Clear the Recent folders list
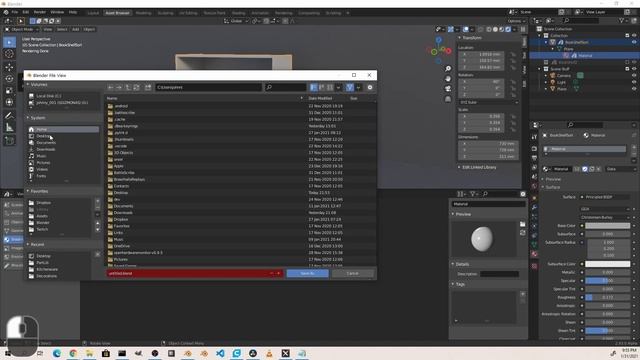This screenshot has height=360, width=640. pyautogui.click(x=98, y=255)
